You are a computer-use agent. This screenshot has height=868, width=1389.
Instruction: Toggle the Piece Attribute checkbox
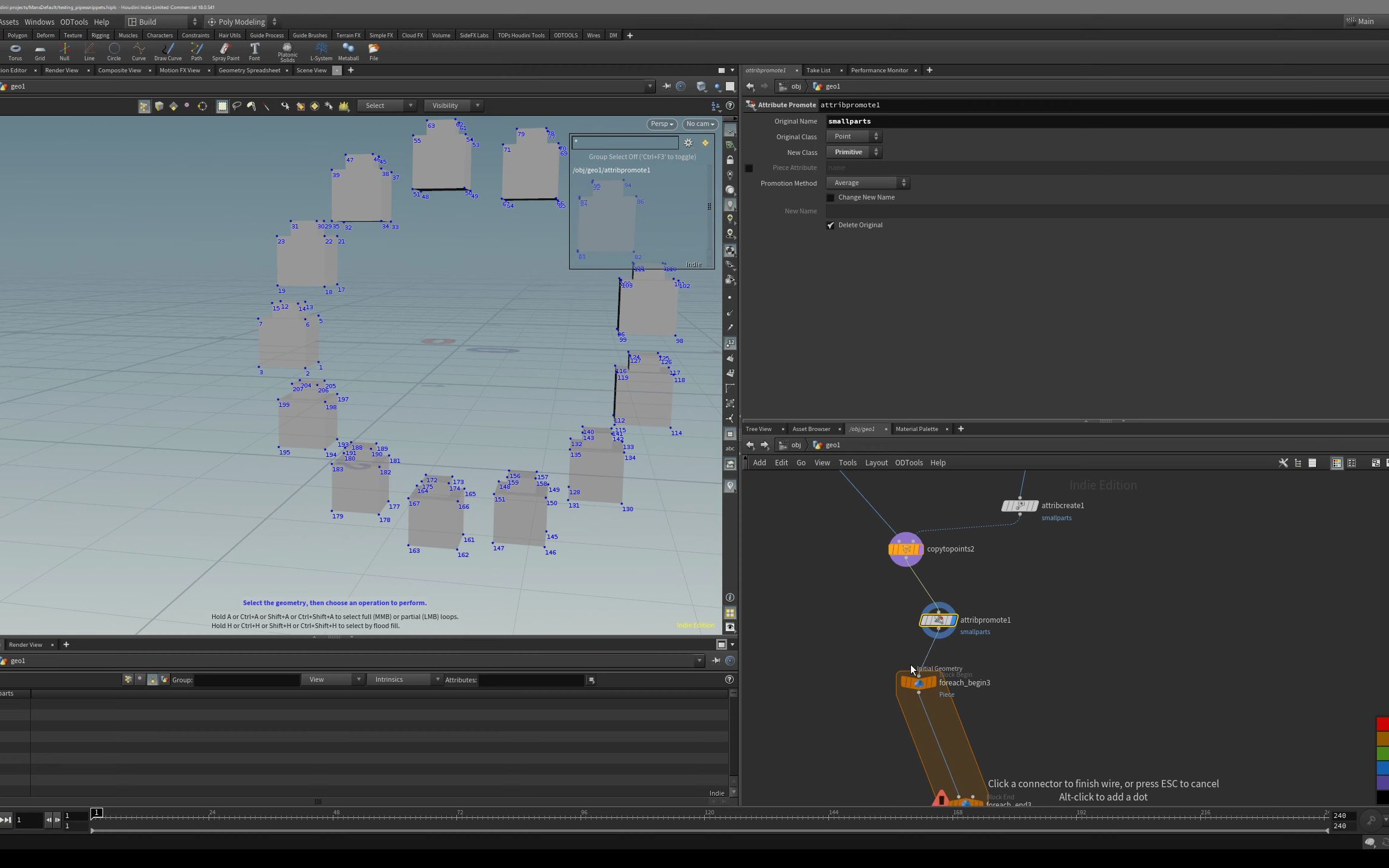tap(749, 168)
